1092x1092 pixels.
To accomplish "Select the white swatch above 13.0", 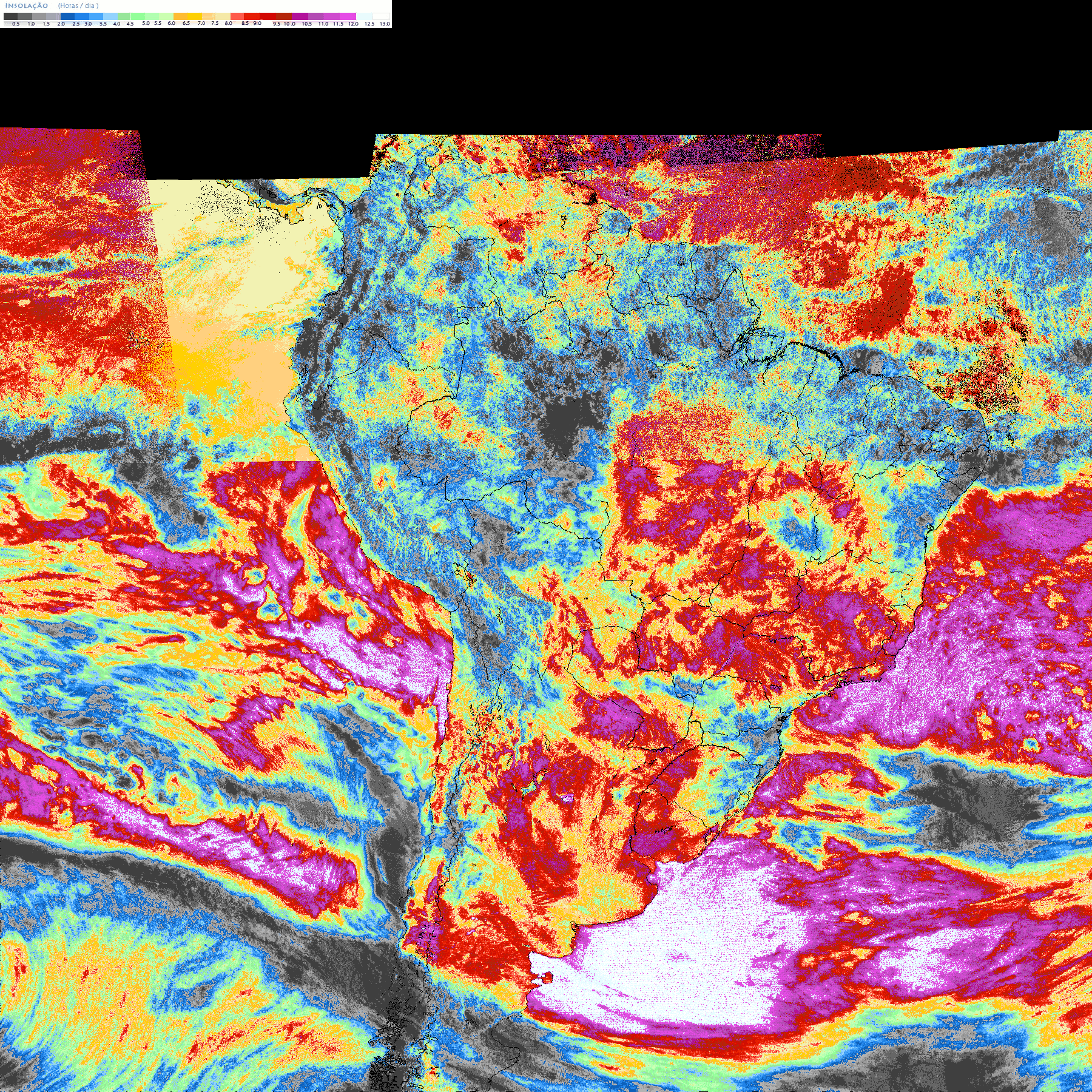I will [x=381, y=16].
